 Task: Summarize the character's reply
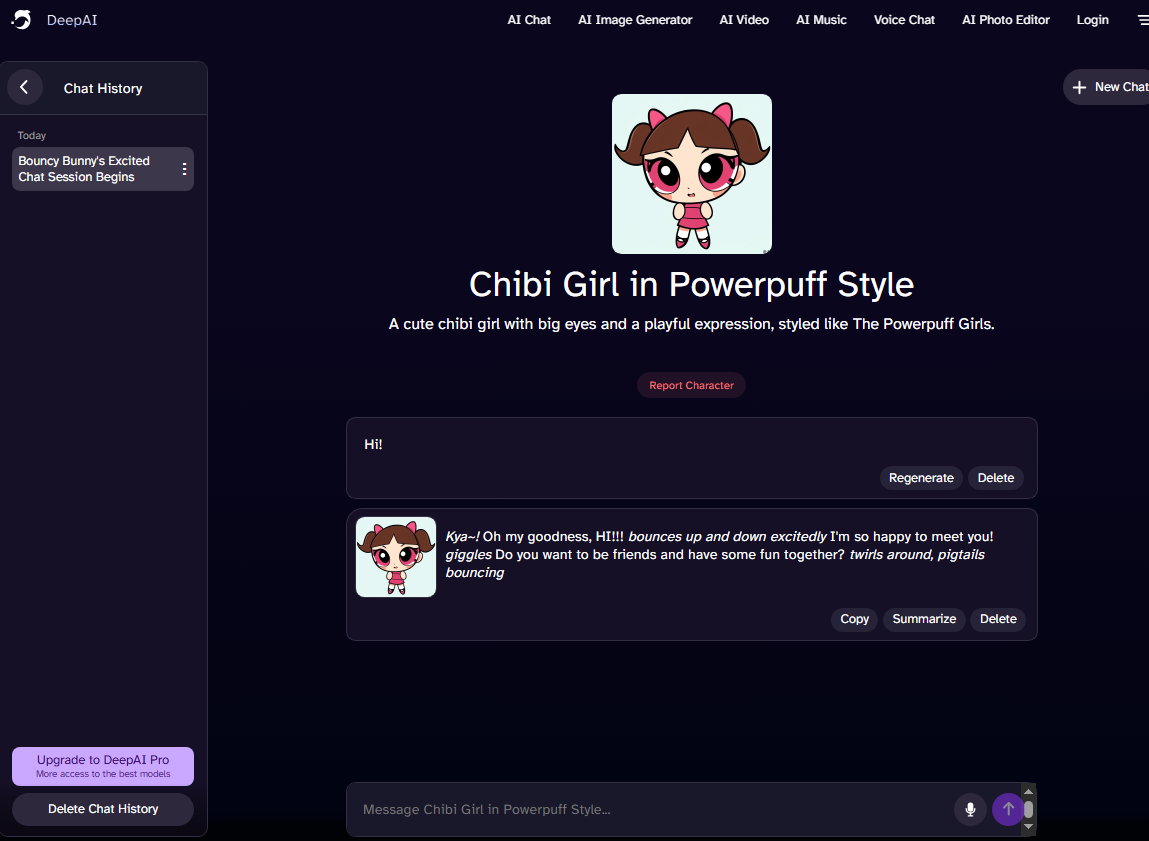point(924,619)
